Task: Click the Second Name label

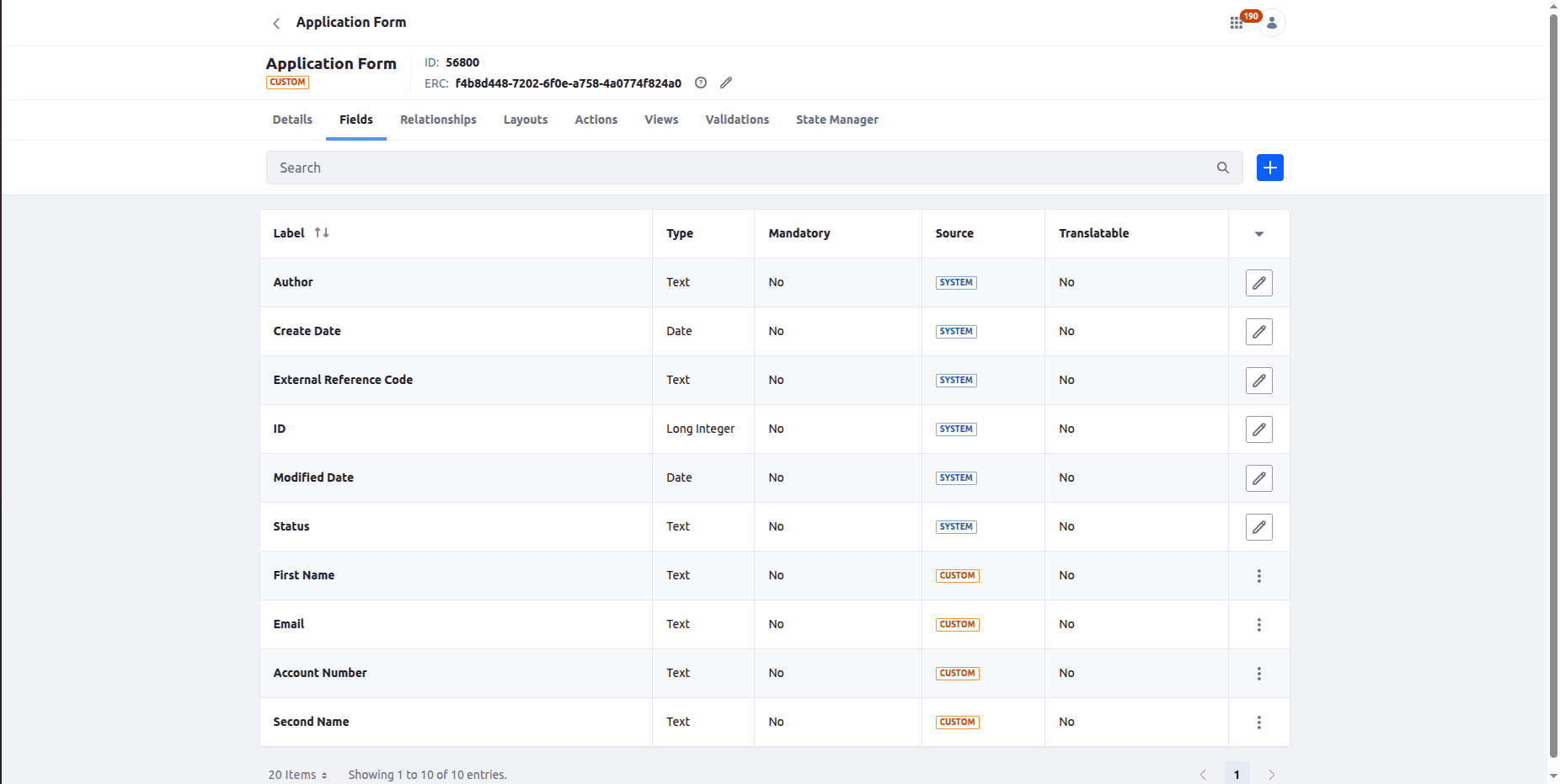Action: (x=311, y=722)
